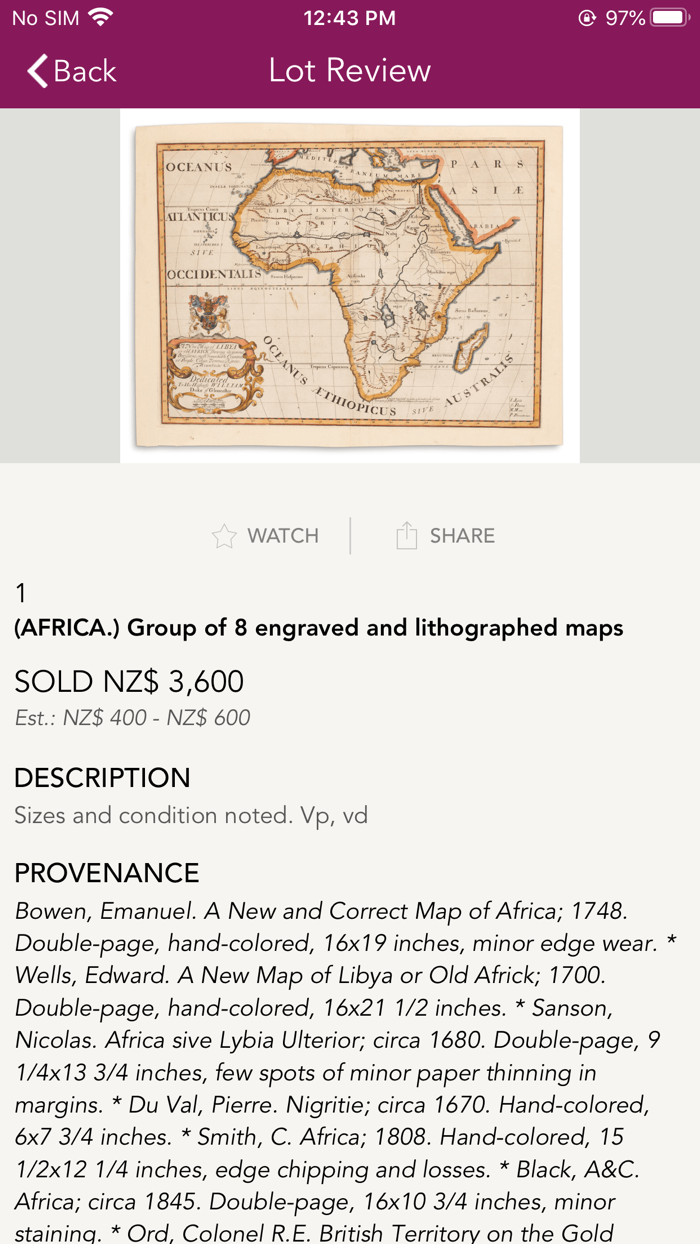Tap the rotation lock status icon
Image resolution: width=700 pixels, height=1244 pixels.
(587, 17)
